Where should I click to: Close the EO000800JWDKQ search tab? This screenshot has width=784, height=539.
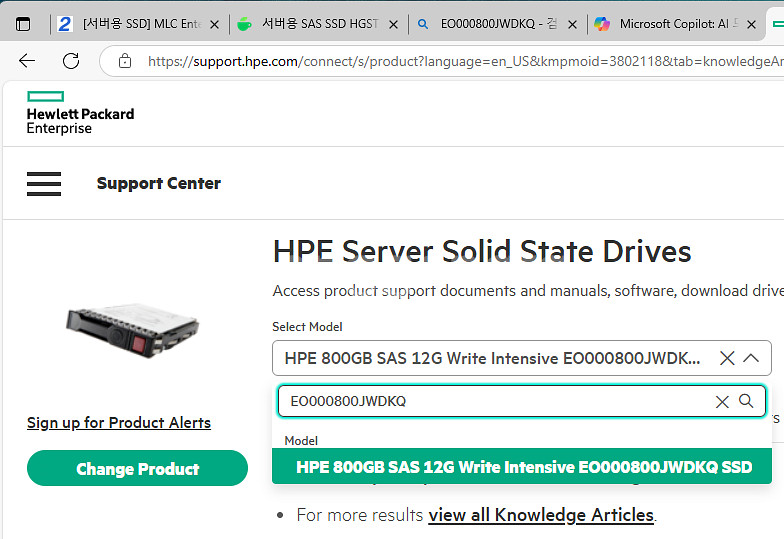[x=572, y=24]
